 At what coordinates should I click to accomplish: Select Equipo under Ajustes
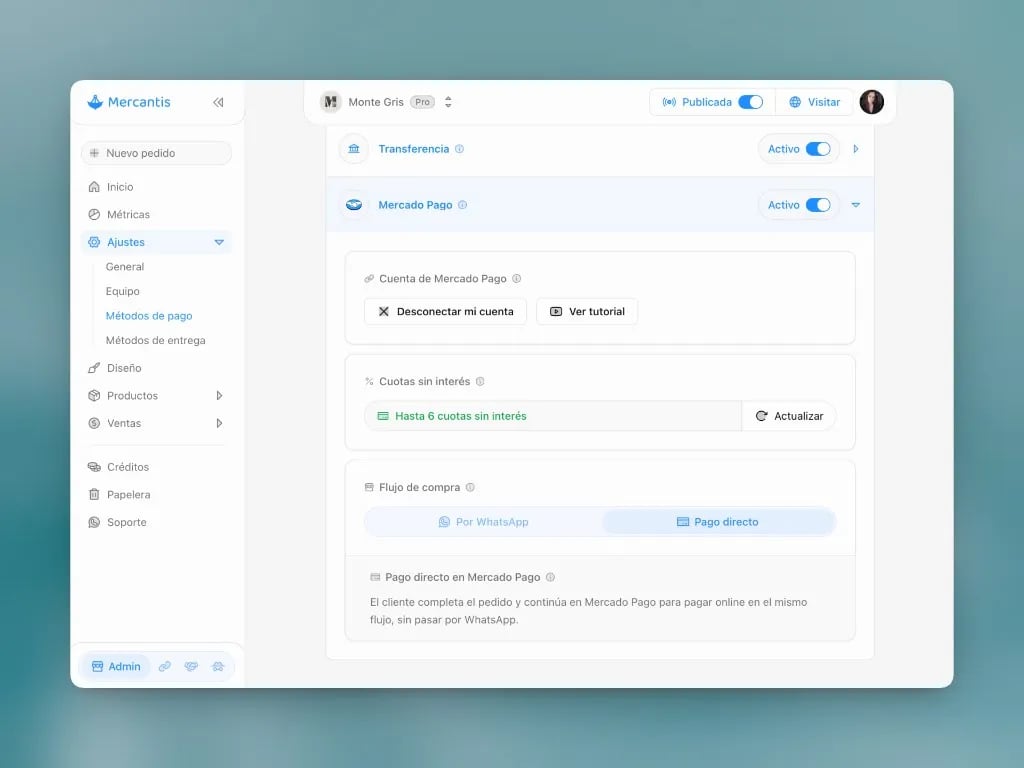(x=123, y=291)
